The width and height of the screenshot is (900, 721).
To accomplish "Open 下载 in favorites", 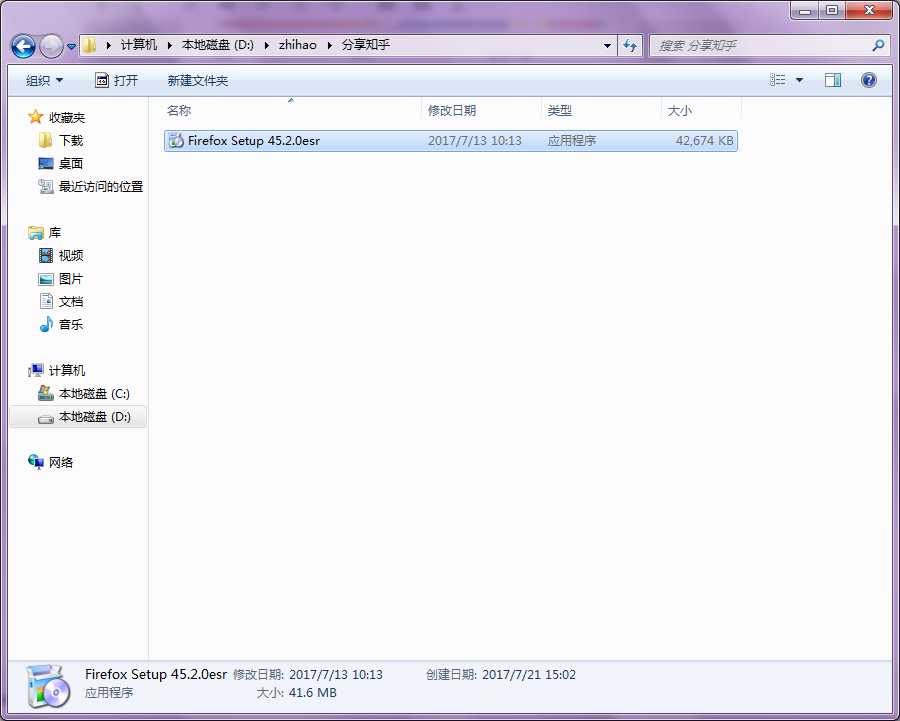I will 71,141.
